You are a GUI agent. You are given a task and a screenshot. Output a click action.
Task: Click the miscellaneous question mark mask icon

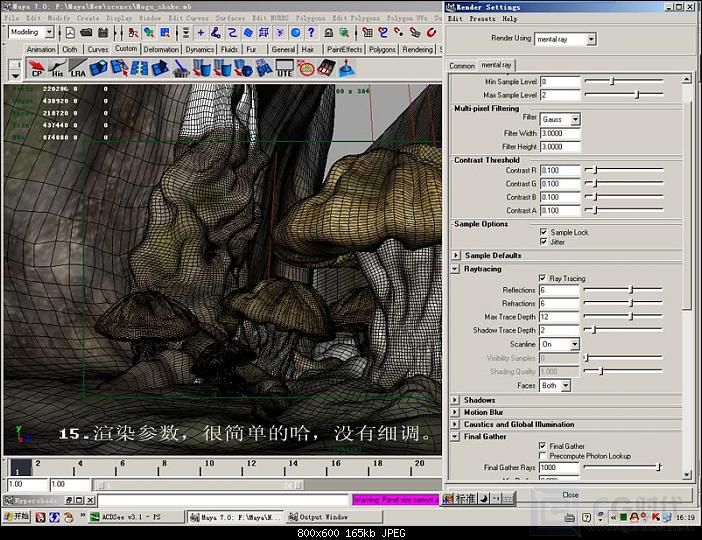pyautogui.click(x=311, y=33)
